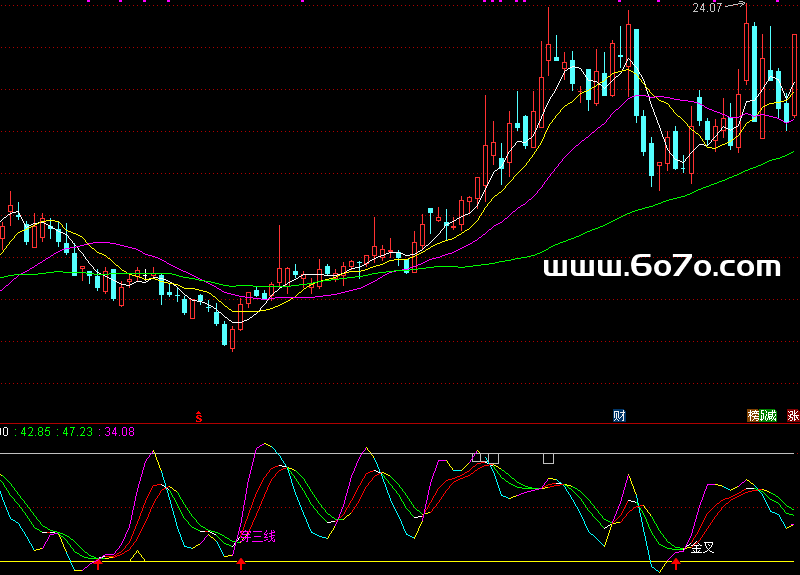Select the magenta 34.08 indicator value
The height and width of the screenshot is (575, 800).
coord(119,432)
